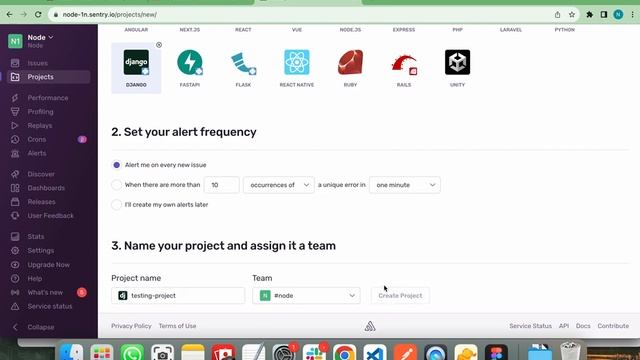Open Profiling in the sidebar

pyautogui.click(x=40, y=112)
